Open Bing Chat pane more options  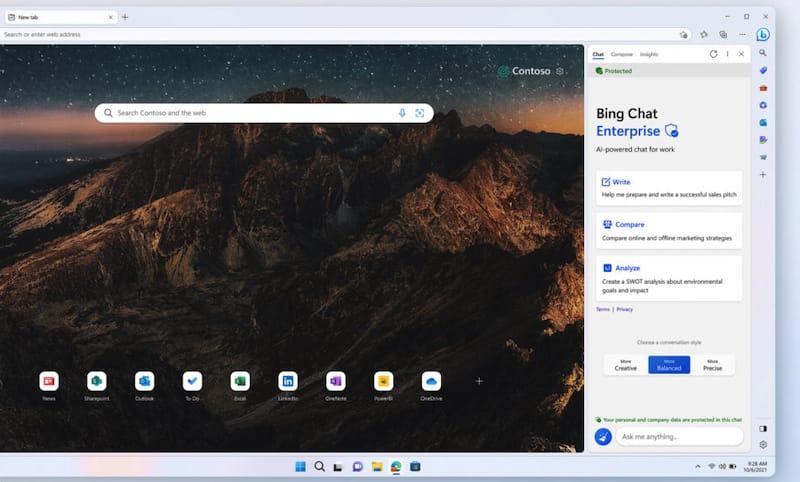(728, 54)
